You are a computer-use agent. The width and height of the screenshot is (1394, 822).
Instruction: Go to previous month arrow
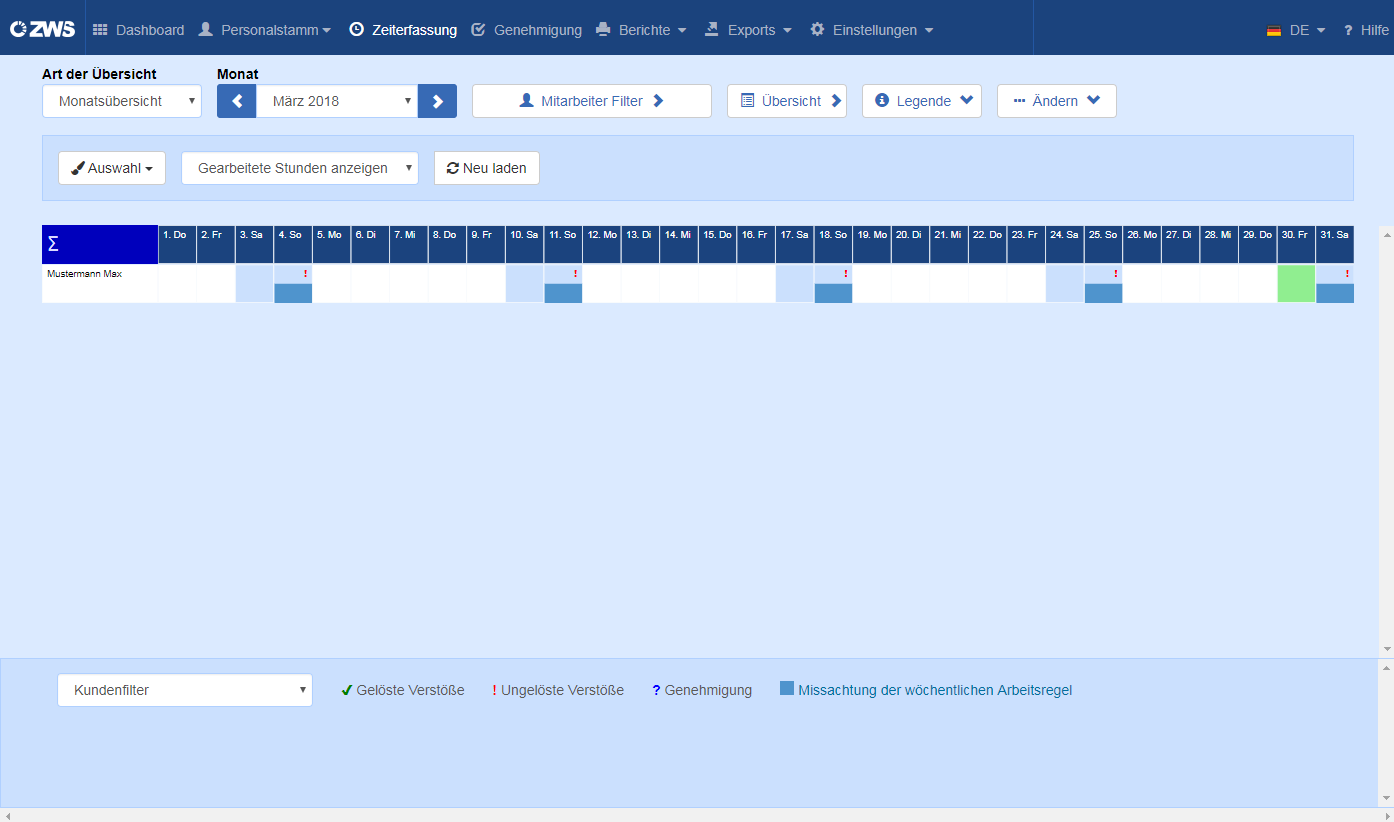pyautogui.click(x=237, y=101)
